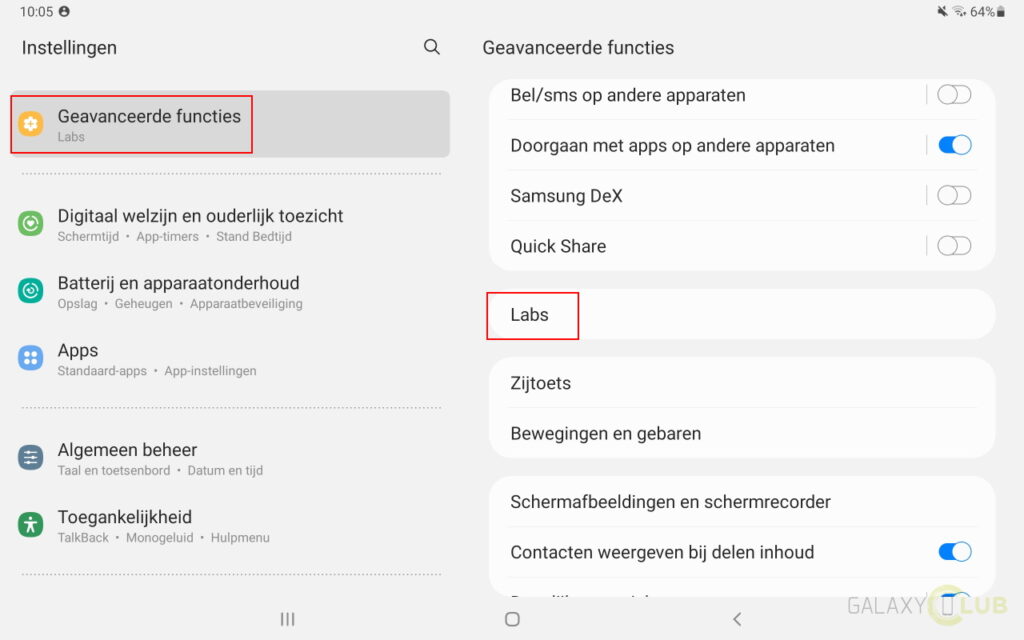Tap the back navigation arrow
This screenshot has height=640, width=1024.
[737, 618]
